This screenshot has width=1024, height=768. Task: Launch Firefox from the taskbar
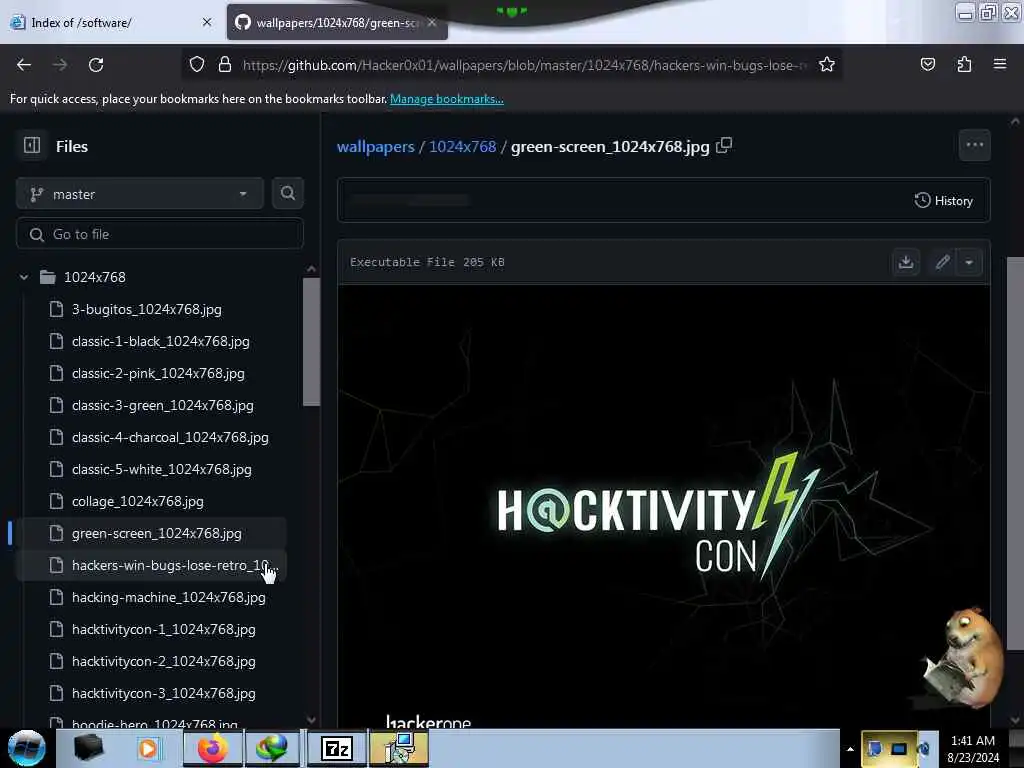pos(213,748)
